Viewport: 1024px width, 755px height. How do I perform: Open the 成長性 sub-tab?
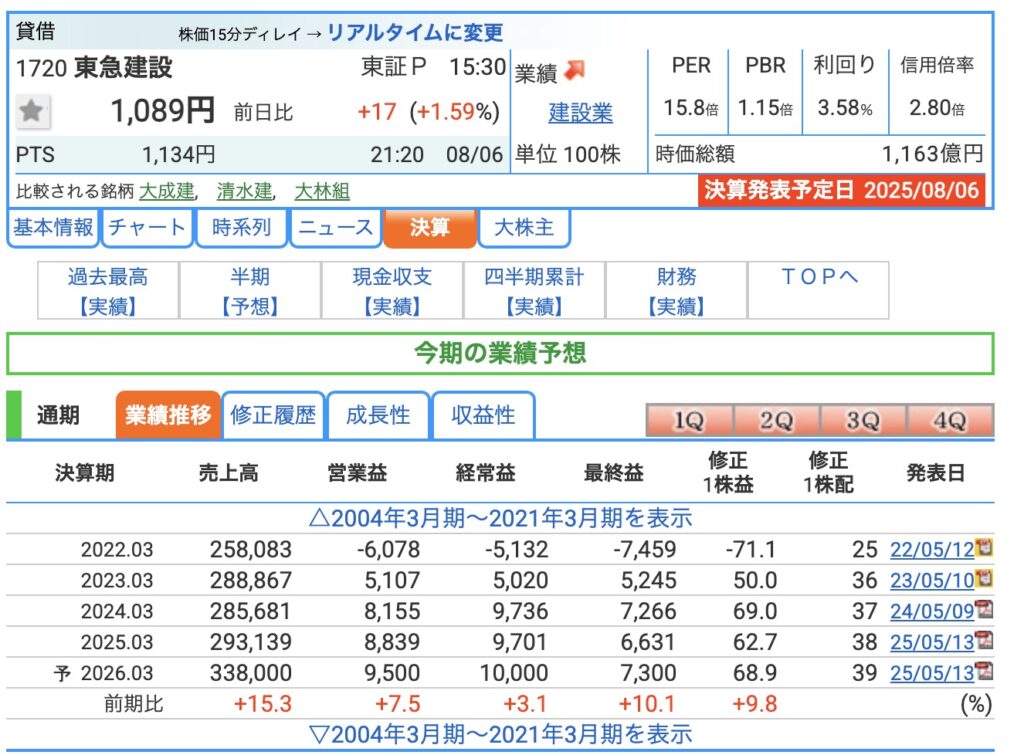click(x=378, y=415)
